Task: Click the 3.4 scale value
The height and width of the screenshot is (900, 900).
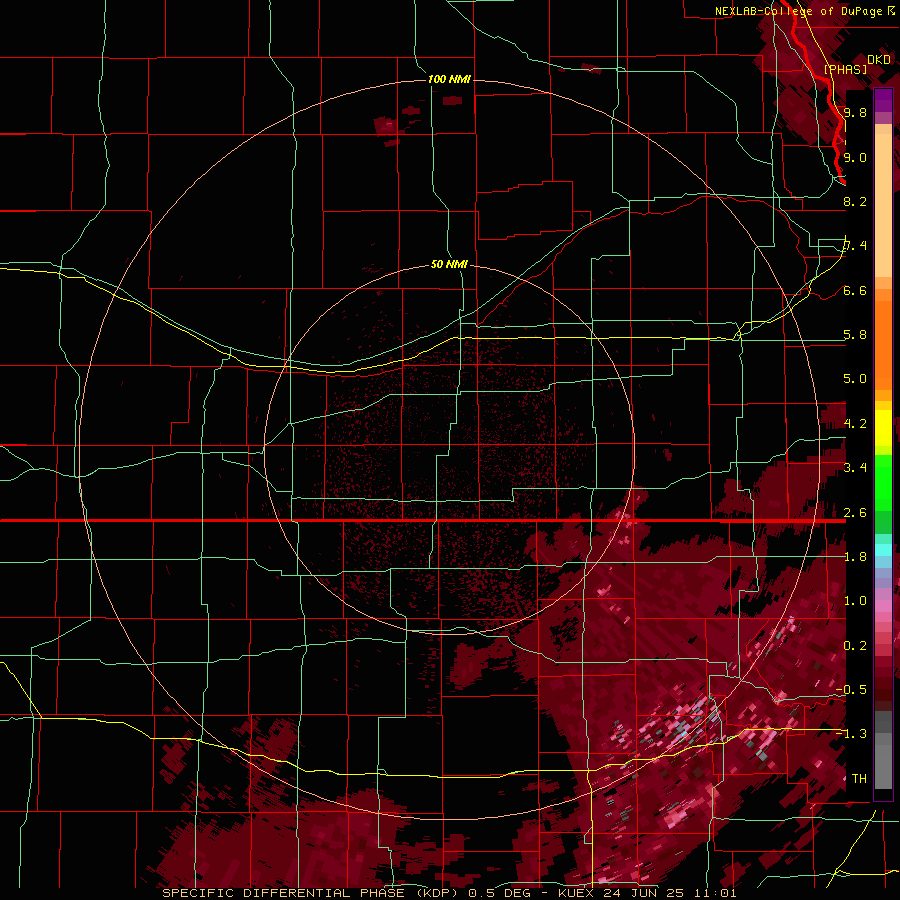Action: coord(855,468)
